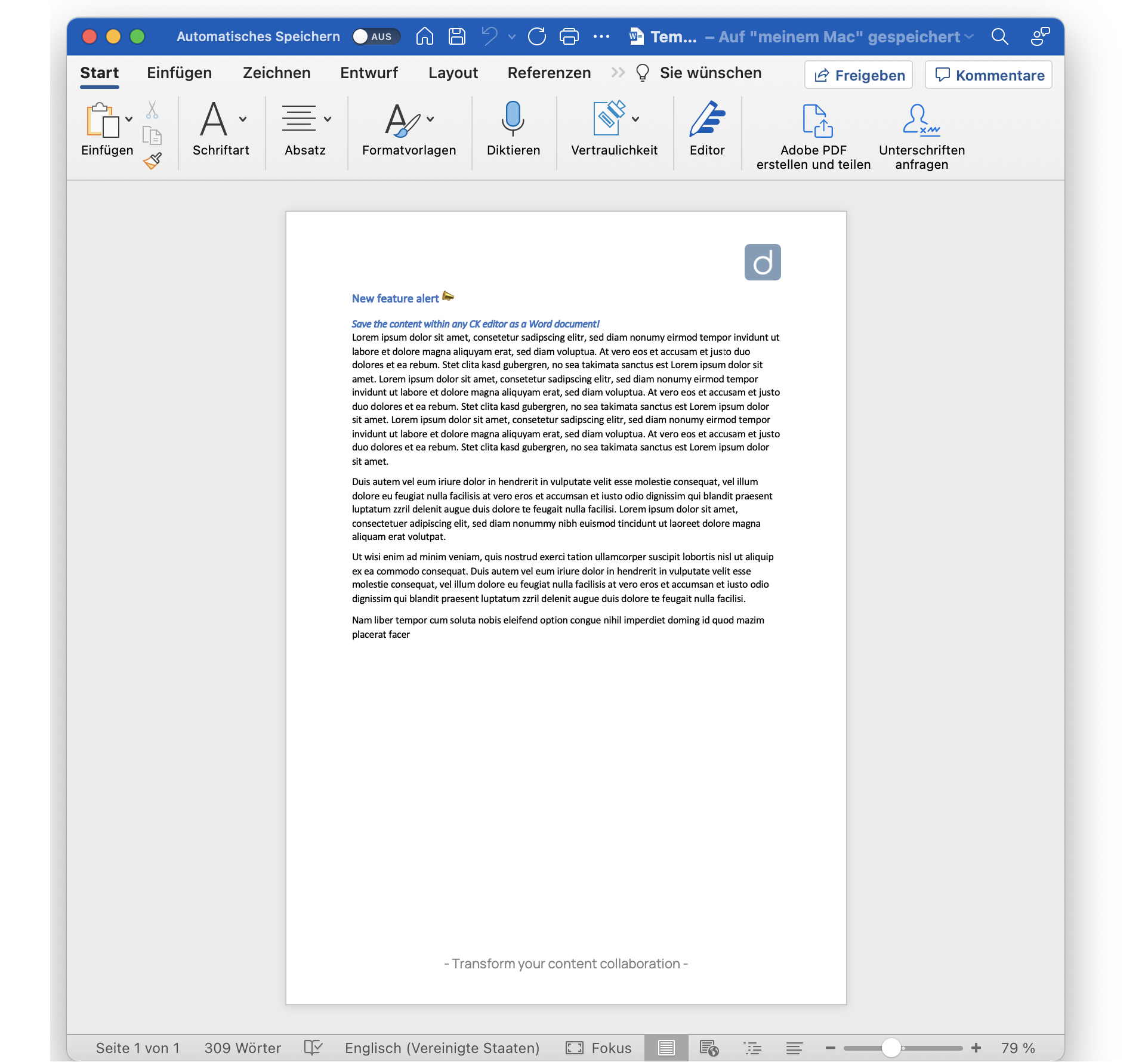
Task: Close the Word window with red button
Action: 90,36
